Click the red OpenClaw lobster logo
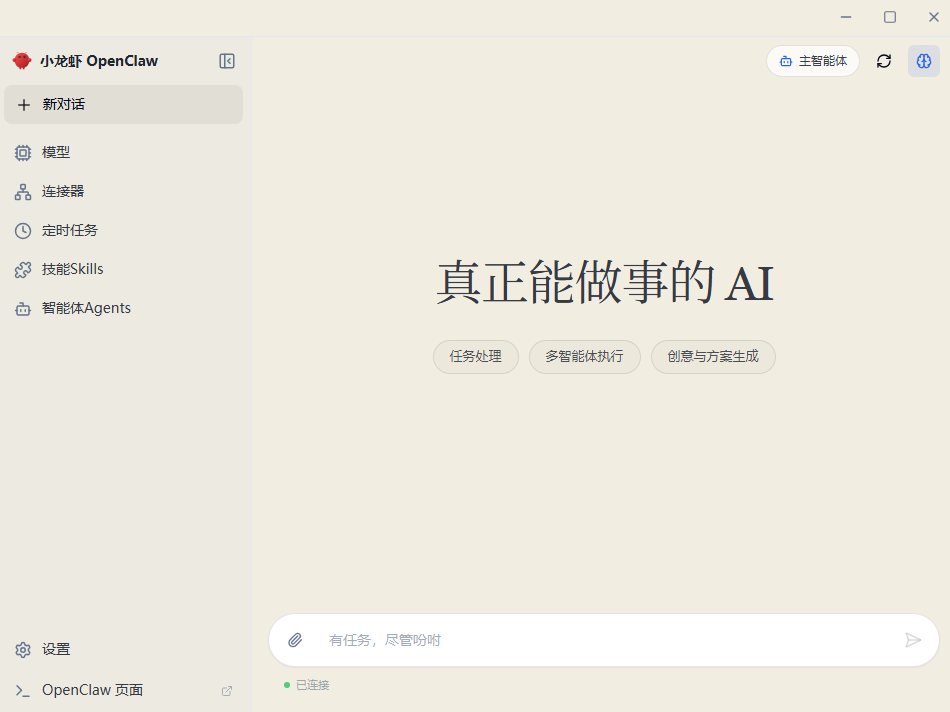 [x=22, y=61]
